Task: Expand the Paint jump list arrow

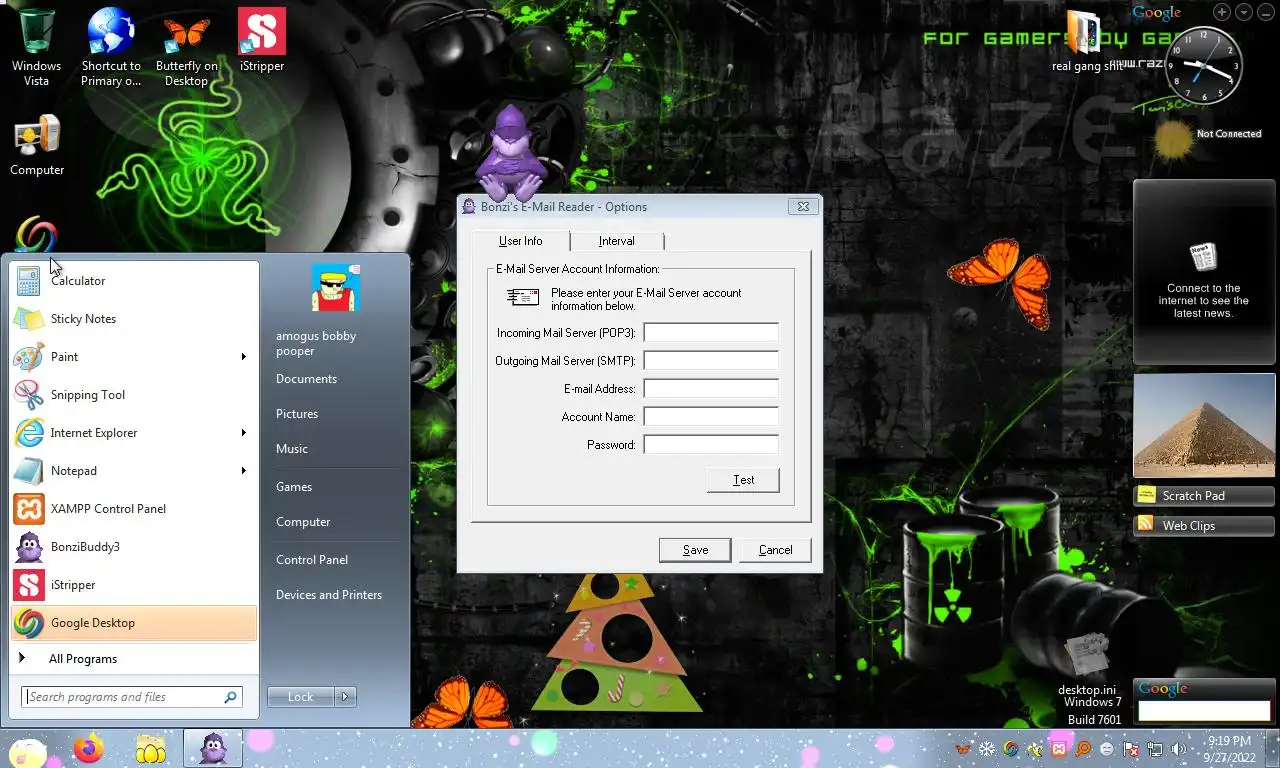Action: [x=243, y=357]
